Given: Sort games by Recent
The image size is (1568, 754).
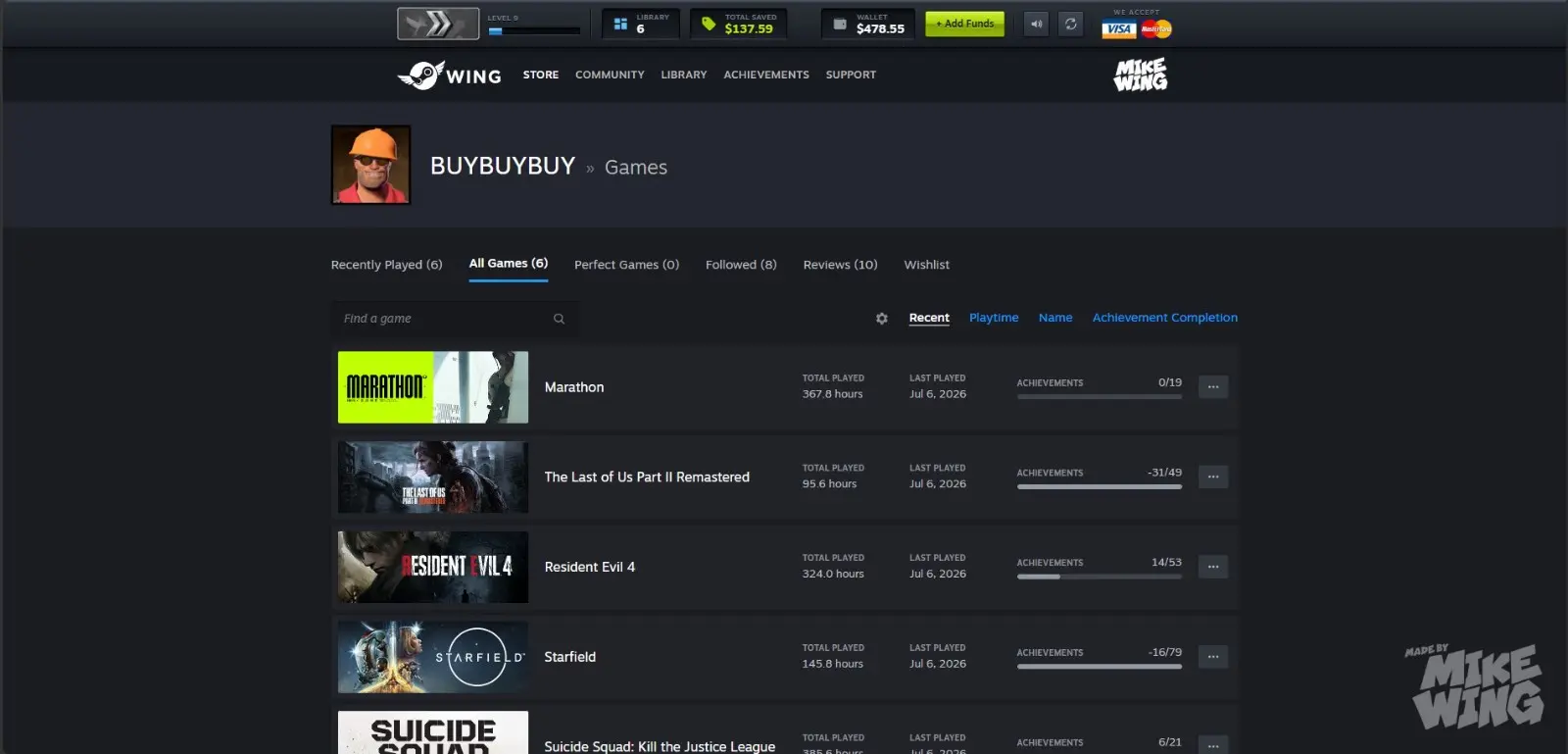Looking at the screenshot, I should [929, 318].
